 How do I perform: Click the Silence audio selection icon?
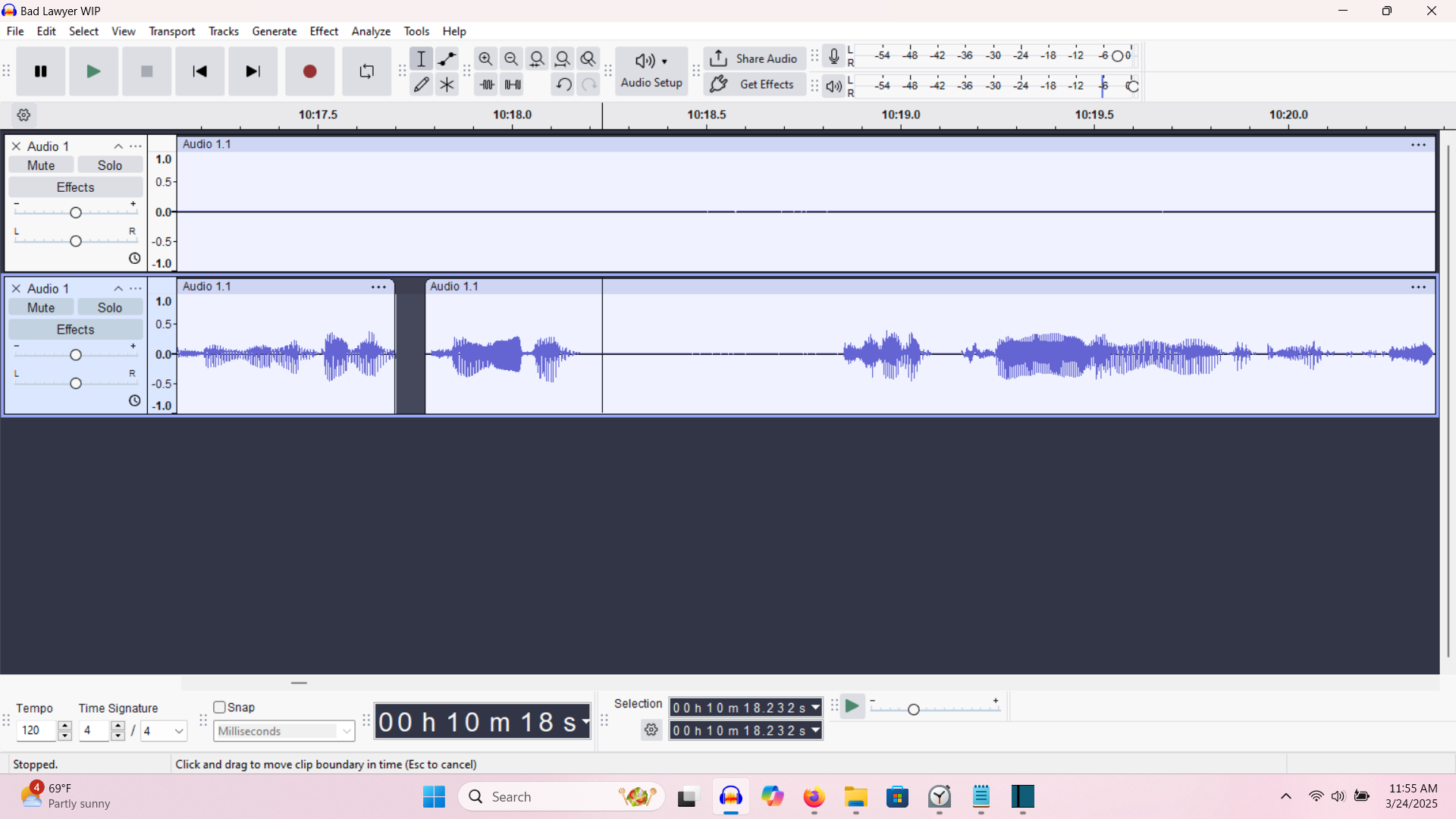coord(513,84)
